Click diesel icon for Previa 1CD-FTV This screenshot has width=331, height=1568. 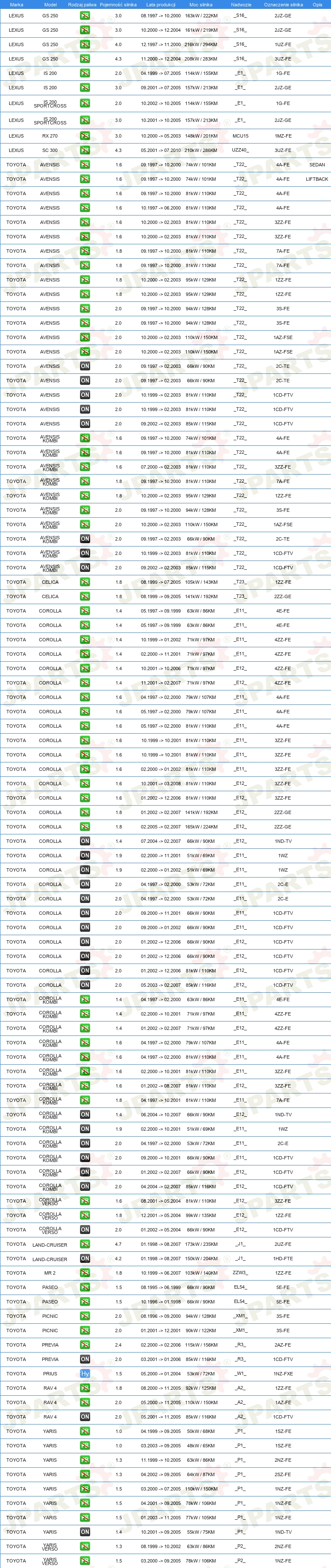[85, 1359]
